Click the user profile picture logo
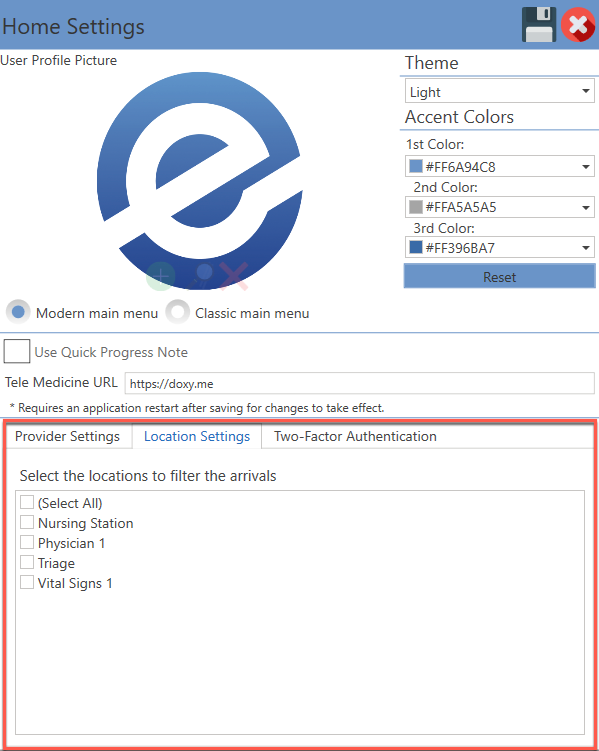 [200, 181]
